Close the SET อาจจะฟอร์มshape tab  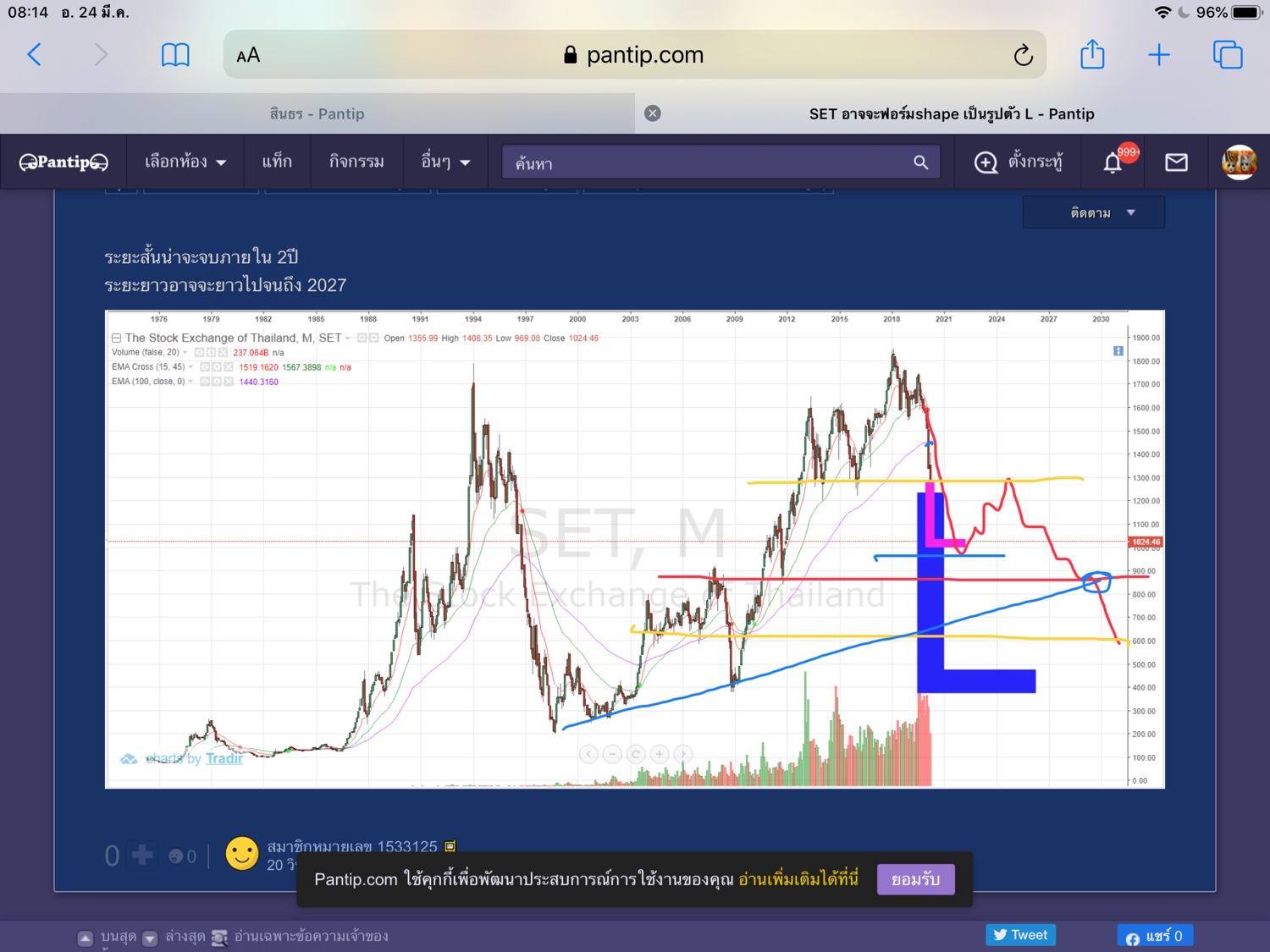click(653, 113)
